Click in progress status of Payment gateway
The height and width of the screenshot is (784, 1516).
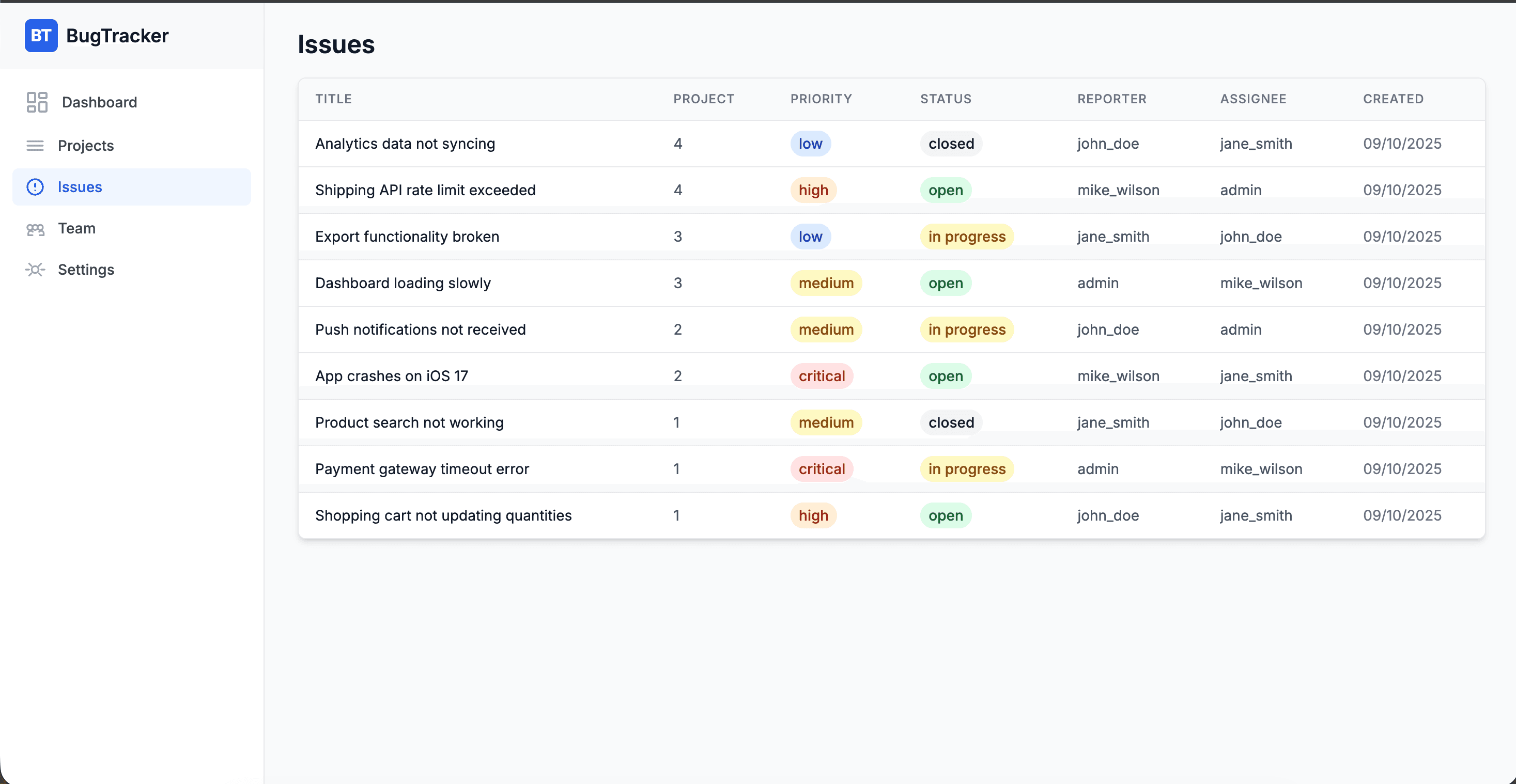(967, 469)
